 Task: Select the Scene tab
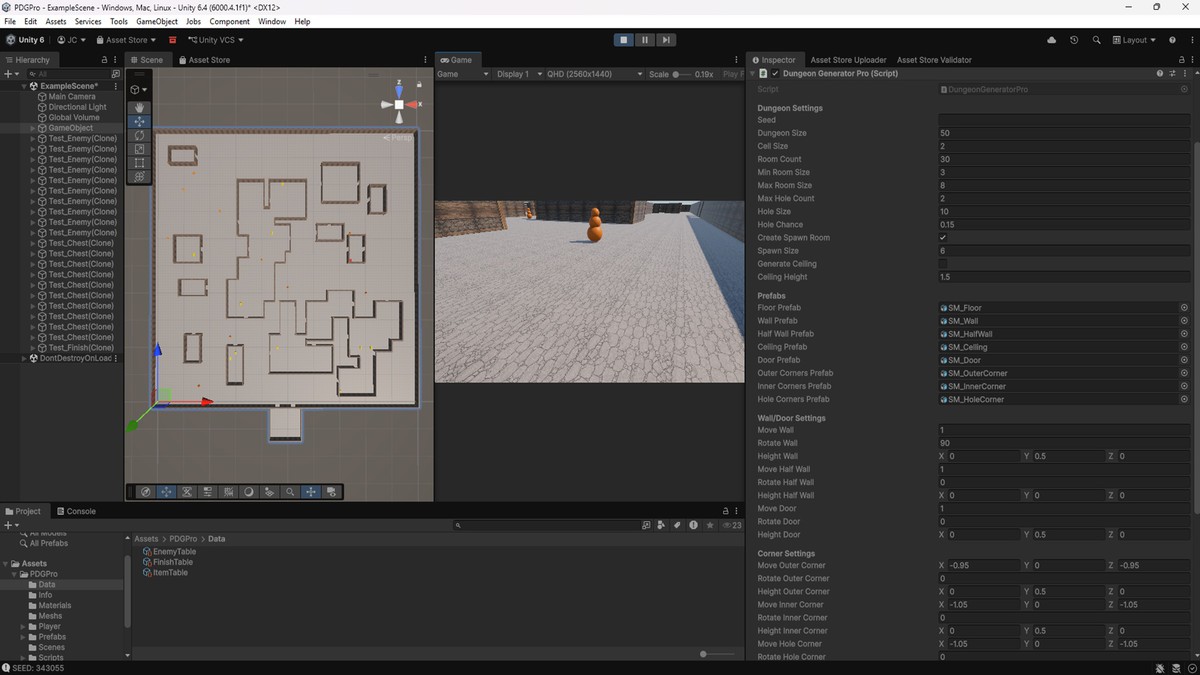point(147,60)
